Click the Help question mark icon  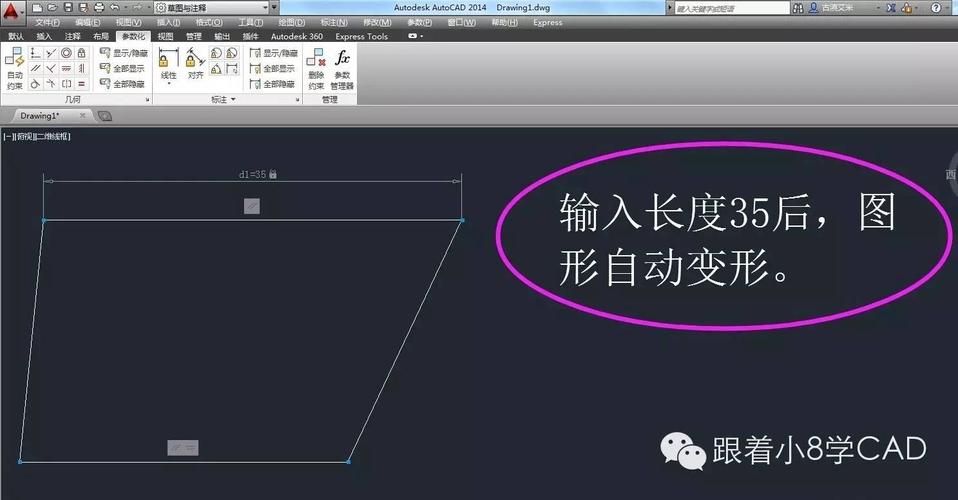click(x=936, y=8)
